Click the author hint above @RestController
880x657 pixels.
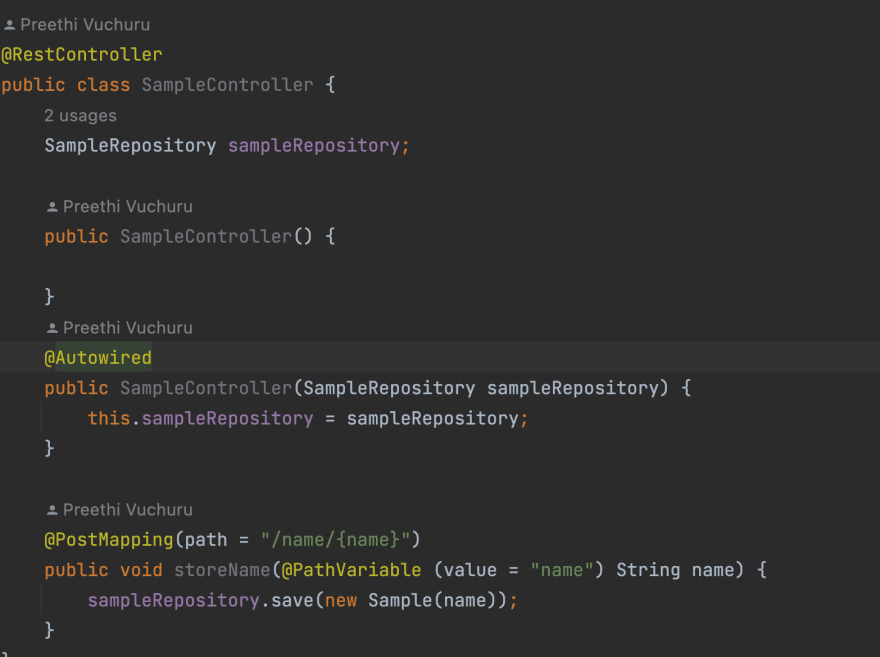click(76, 25)
